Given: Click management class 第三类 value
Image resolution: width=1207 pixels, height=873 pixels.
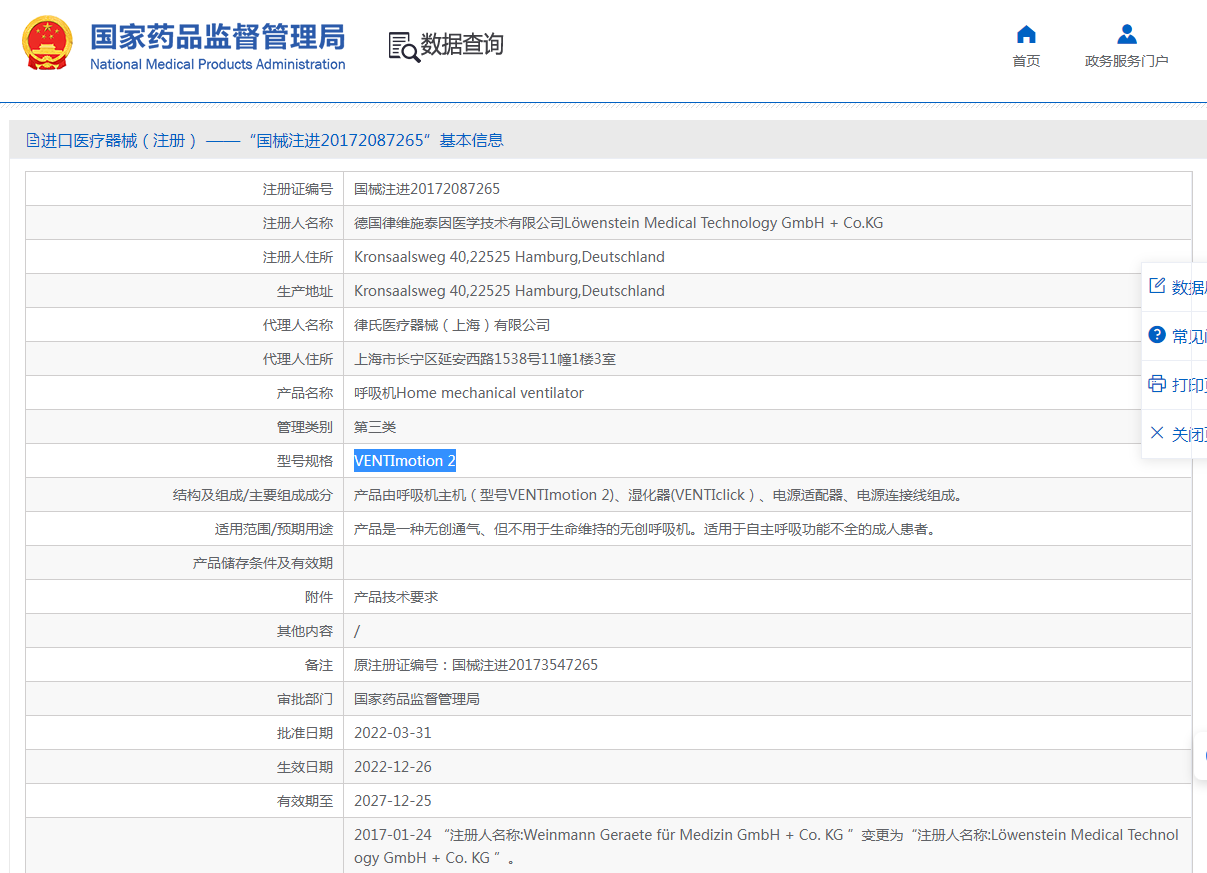Looking at the screenshot, I should (375, 427).
